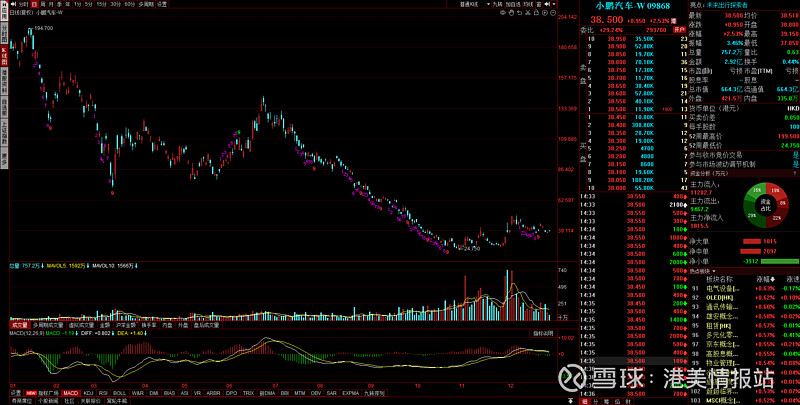Switch chart to 日 daily period
The height and width of the screenshot is (405, 800).
tap(35, 4)
